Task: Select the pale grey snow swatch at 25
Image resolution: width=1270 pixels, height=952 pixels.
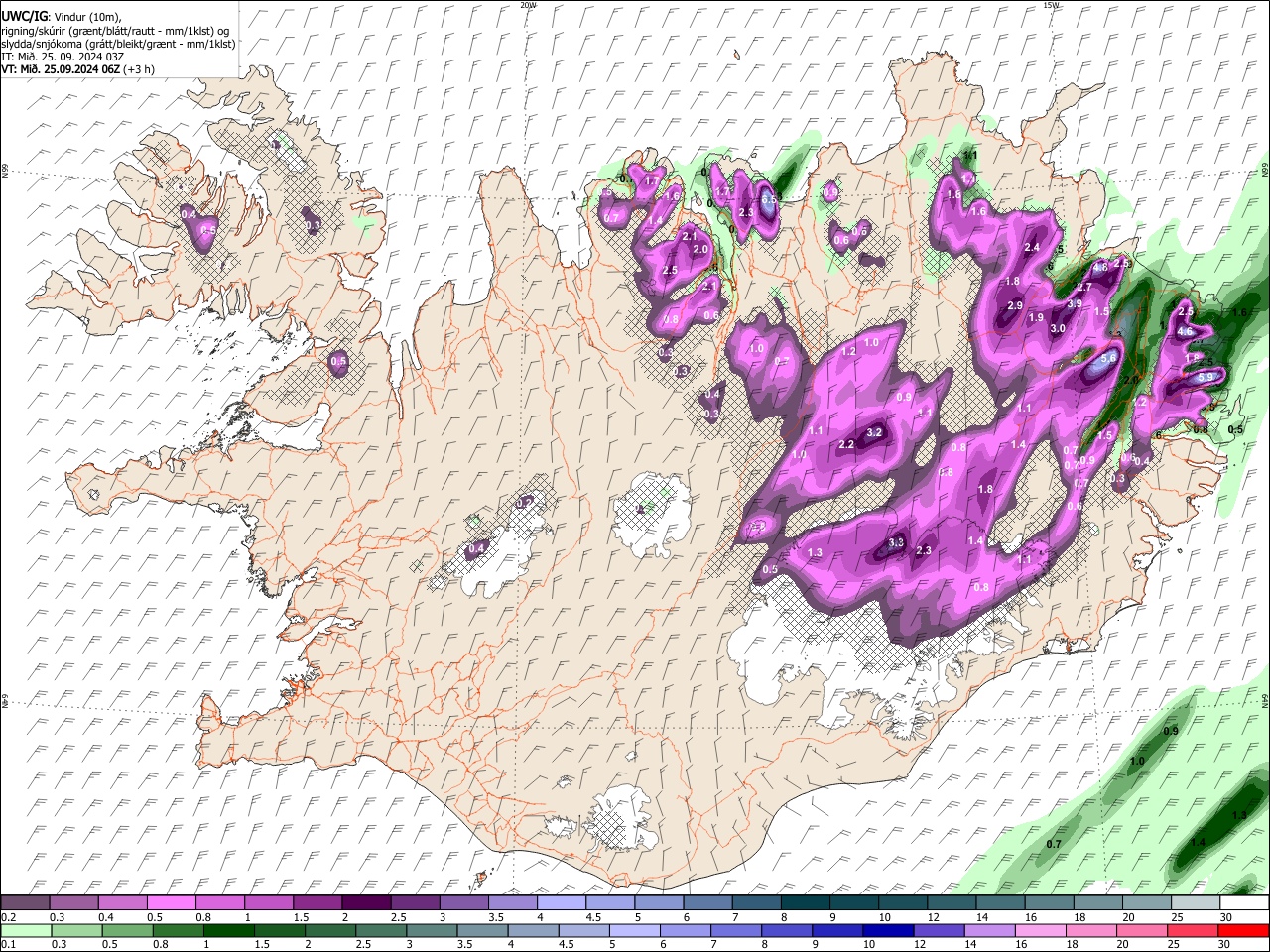Action: (1195, 903)
